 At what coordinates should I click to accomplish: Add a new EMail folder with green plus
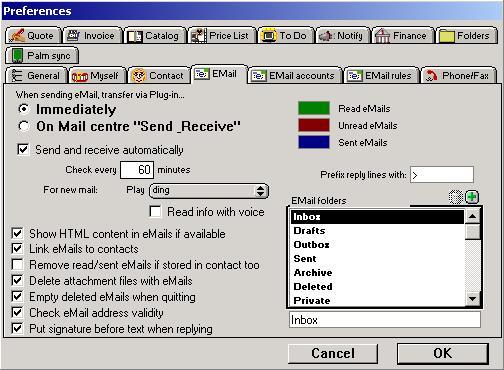472,197
